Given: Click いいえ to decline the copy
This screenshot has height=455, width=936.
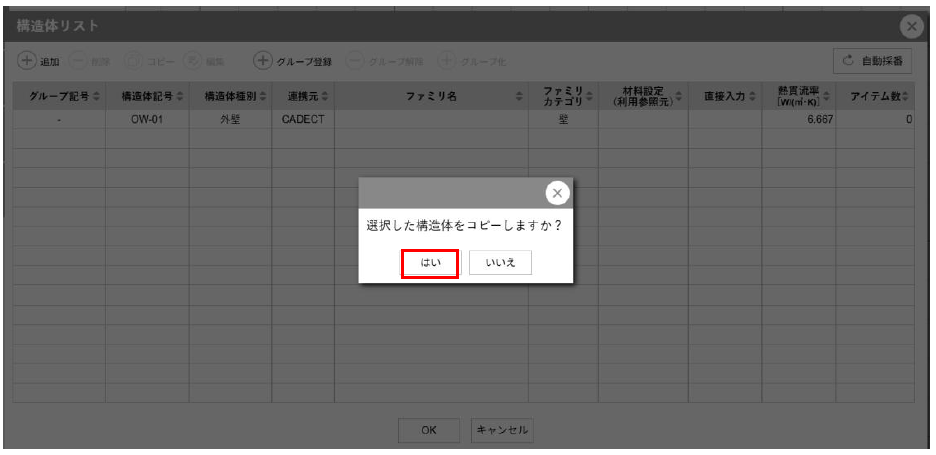Looking at the screenshot, I should tap(500, 263).
